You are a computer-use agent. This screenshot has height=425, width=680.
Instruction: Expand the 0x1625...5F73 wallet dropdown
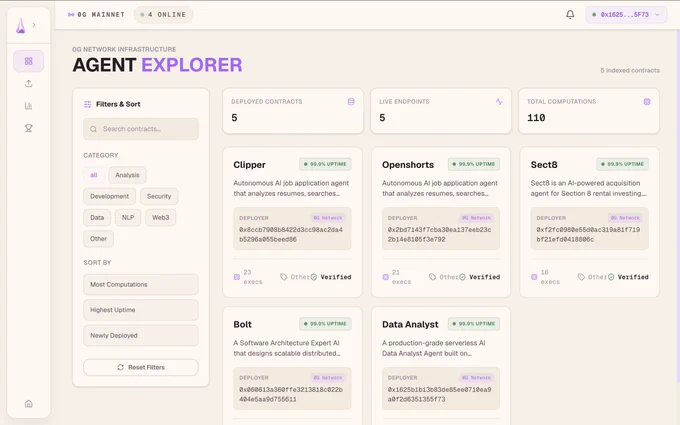tap(626, 15)
